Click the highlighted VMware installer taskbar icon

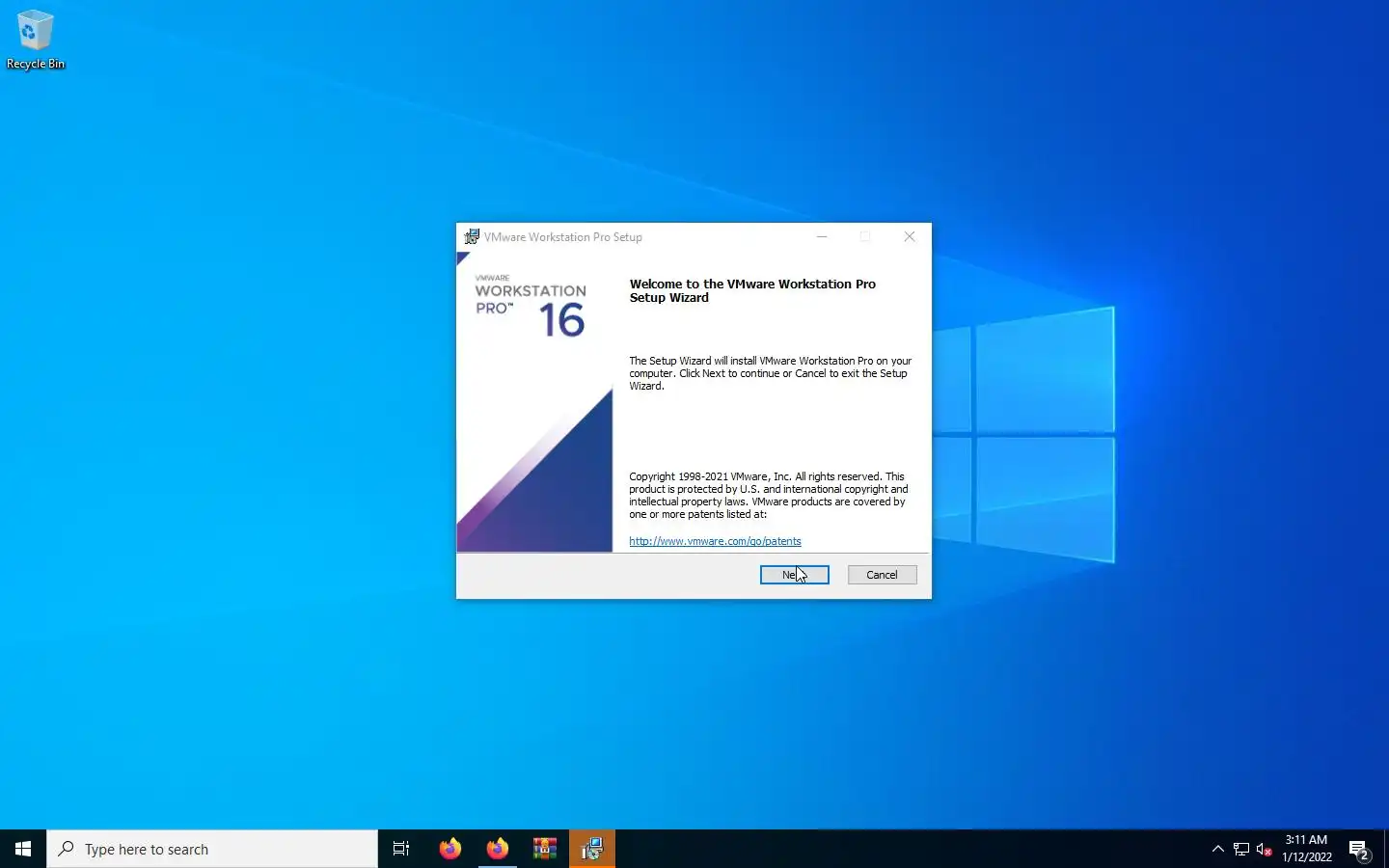click(x=592, y=849)
